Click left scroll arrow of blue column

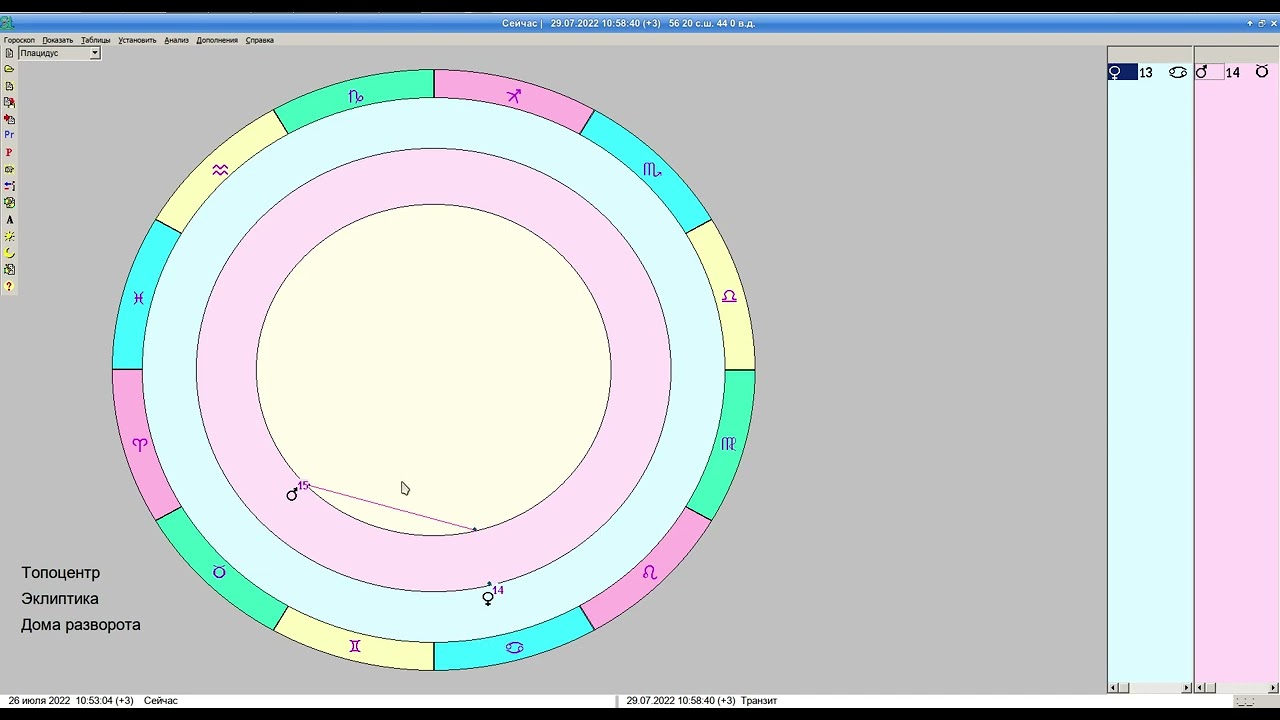click(x=1113, y=687)
